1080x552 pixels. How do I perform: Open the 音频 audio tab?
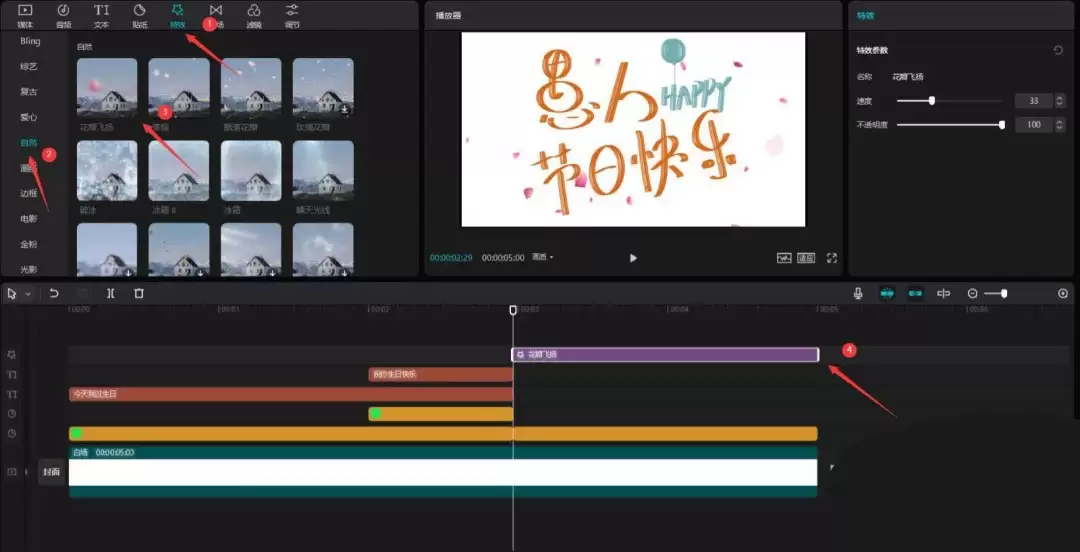[63, 16]
